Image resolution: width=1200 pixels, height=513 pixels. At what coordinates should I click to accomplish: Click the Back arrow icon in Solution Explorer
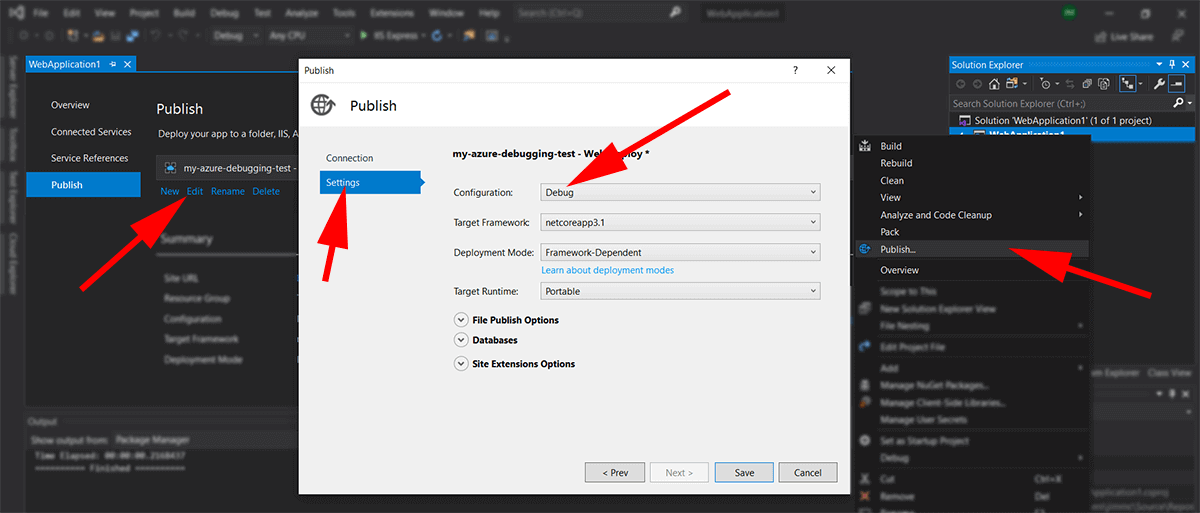point(961,84)
